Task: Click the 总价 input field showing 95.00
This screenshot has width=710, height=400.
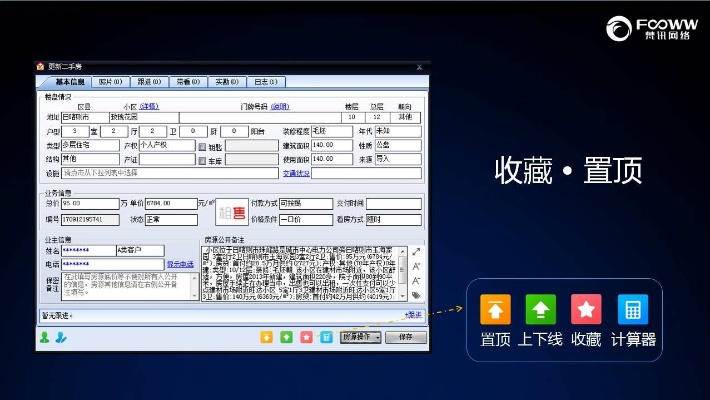Action: 90,203
